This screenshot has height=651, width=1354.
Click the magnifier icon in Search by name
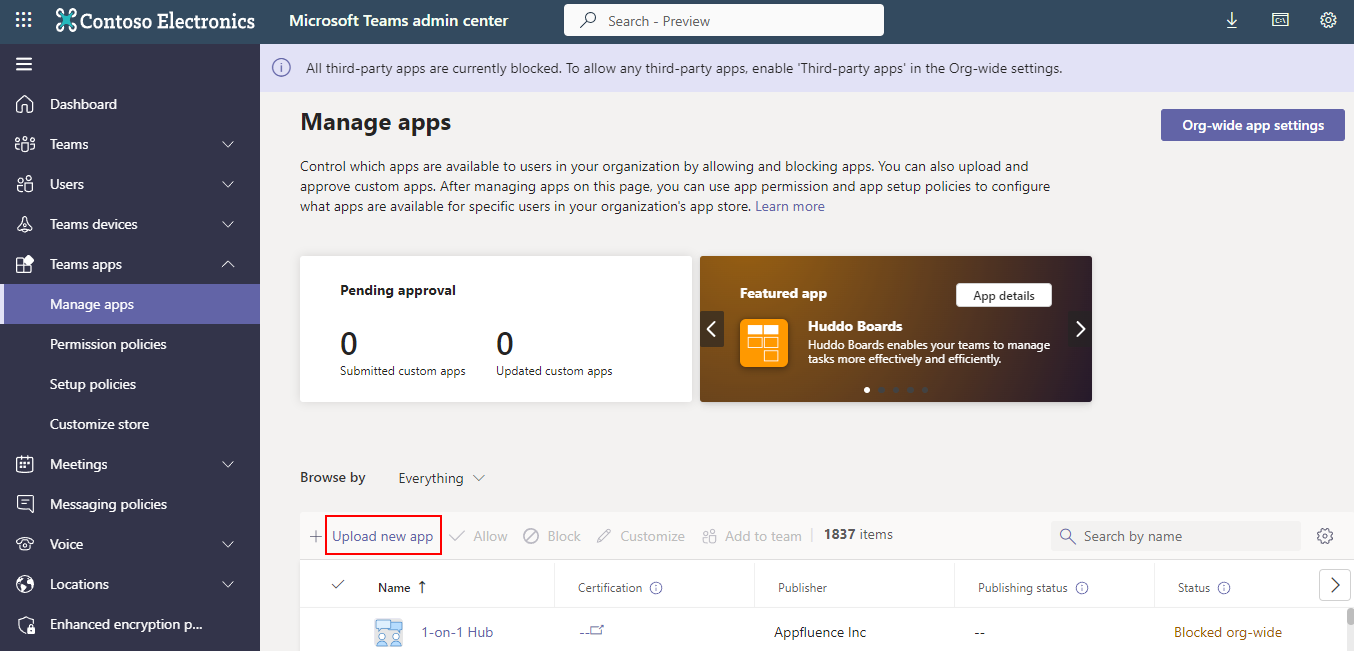(x=1067, y=536)
